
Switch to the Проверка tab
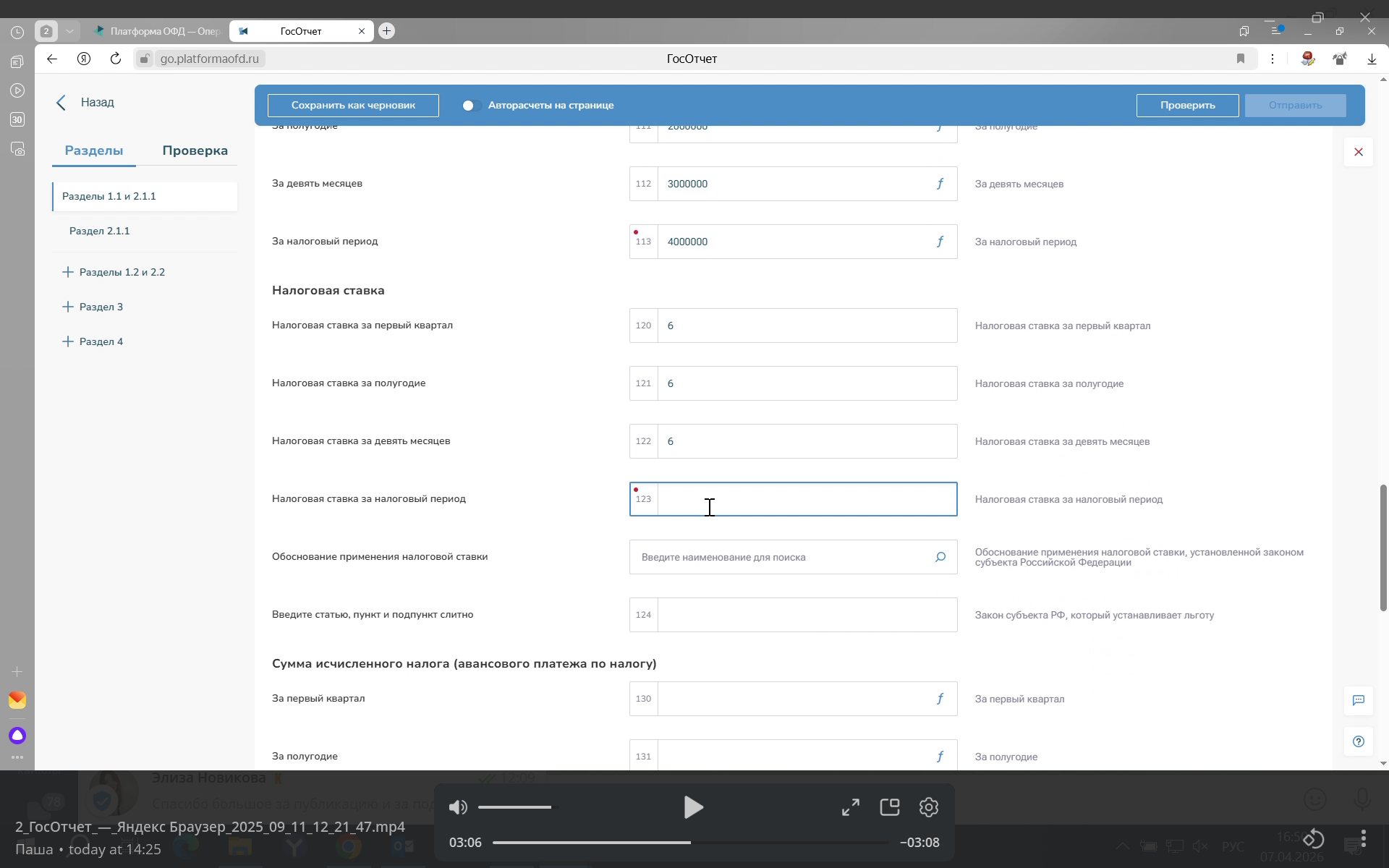(x=195, y=150)
